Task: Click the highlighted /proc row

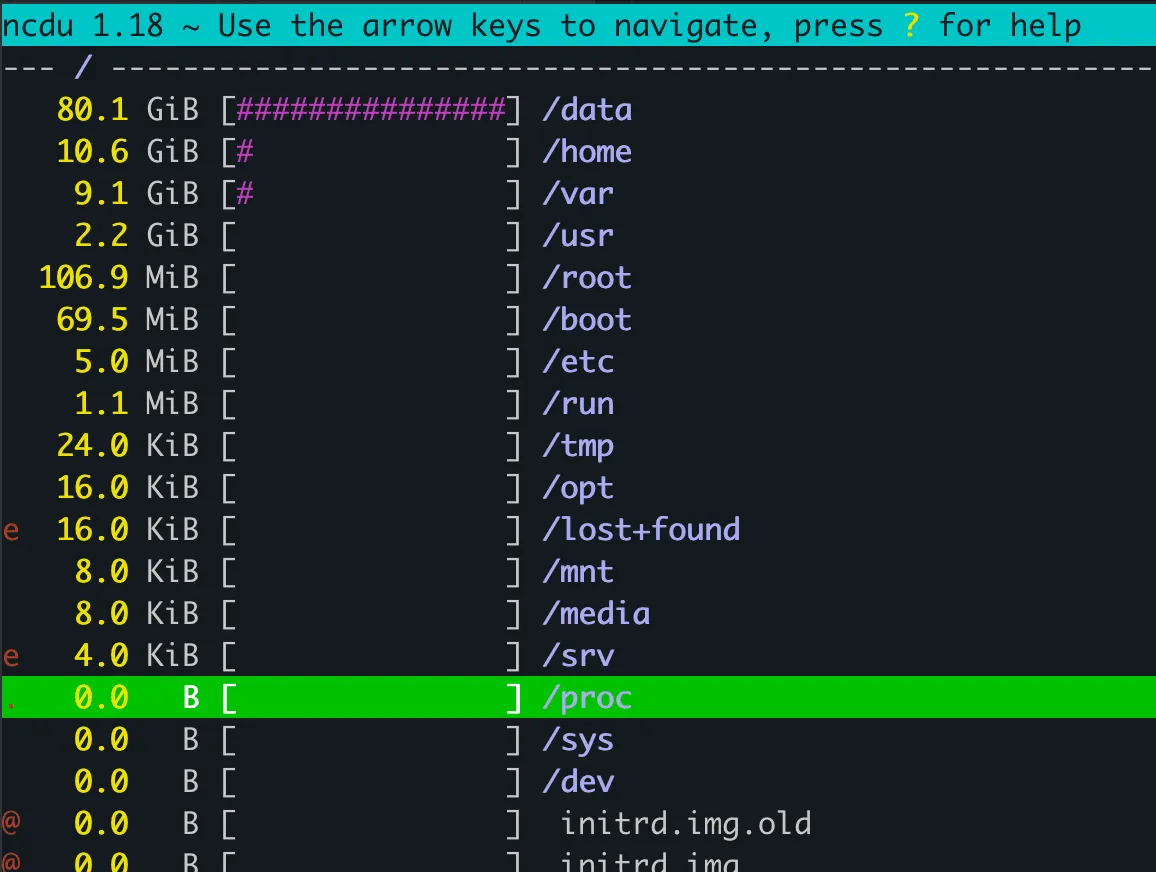Action: point(578,697)
